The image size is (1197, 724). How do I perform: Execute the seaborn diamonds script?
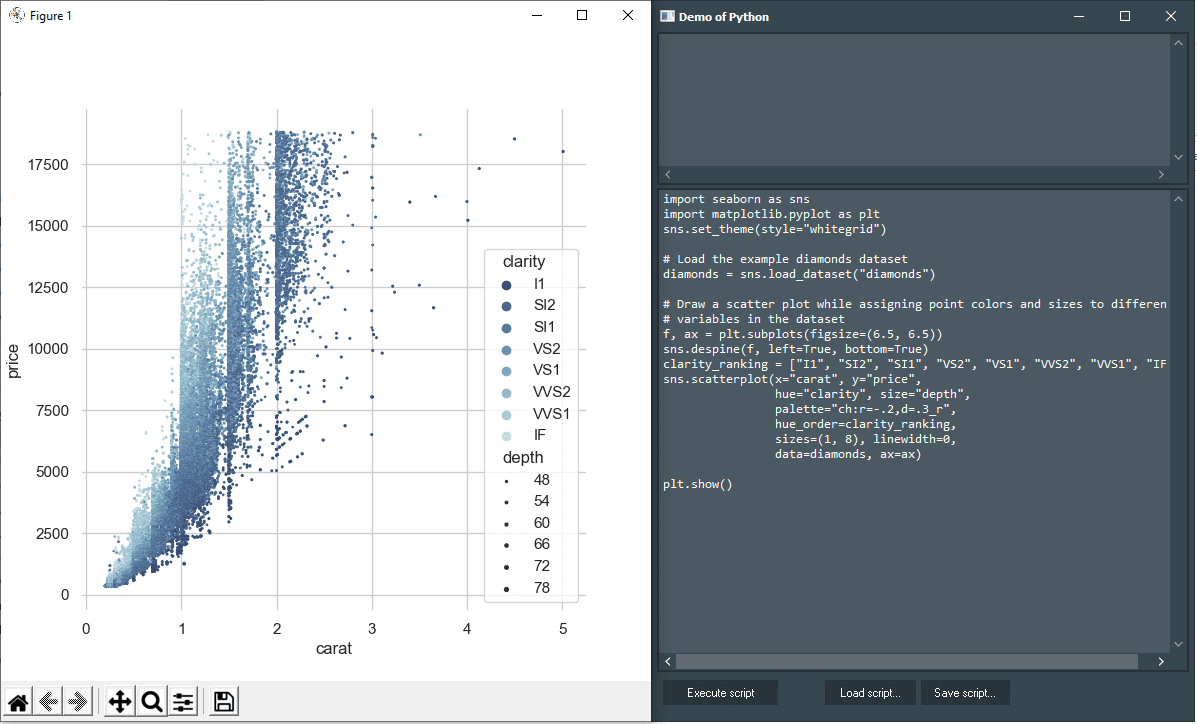click(719, 692)
